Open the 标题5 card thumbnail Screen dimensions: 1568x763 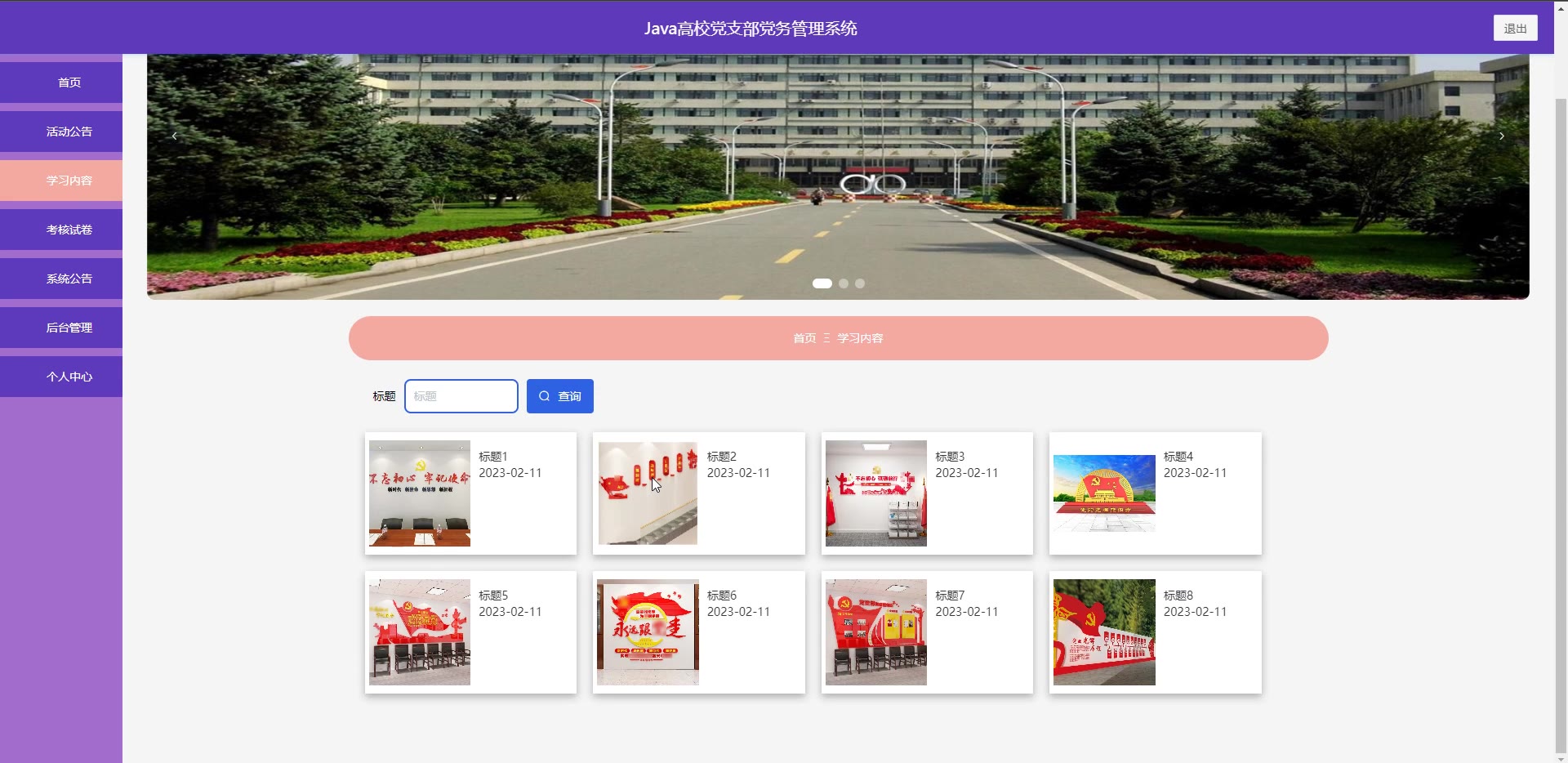[420, 632]
